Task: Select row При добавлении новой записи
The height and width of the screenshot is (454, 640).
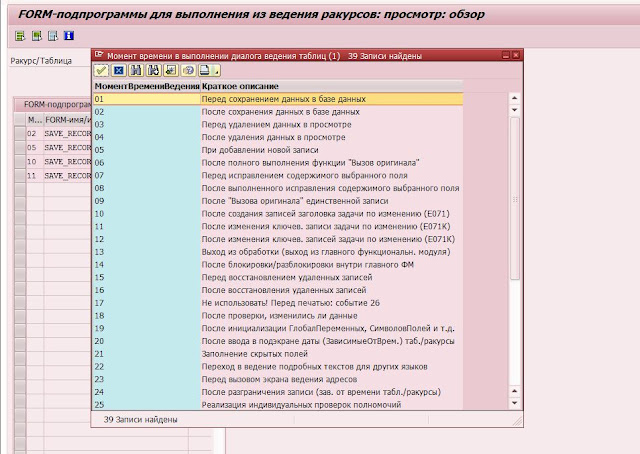Action: coord(278,150)
